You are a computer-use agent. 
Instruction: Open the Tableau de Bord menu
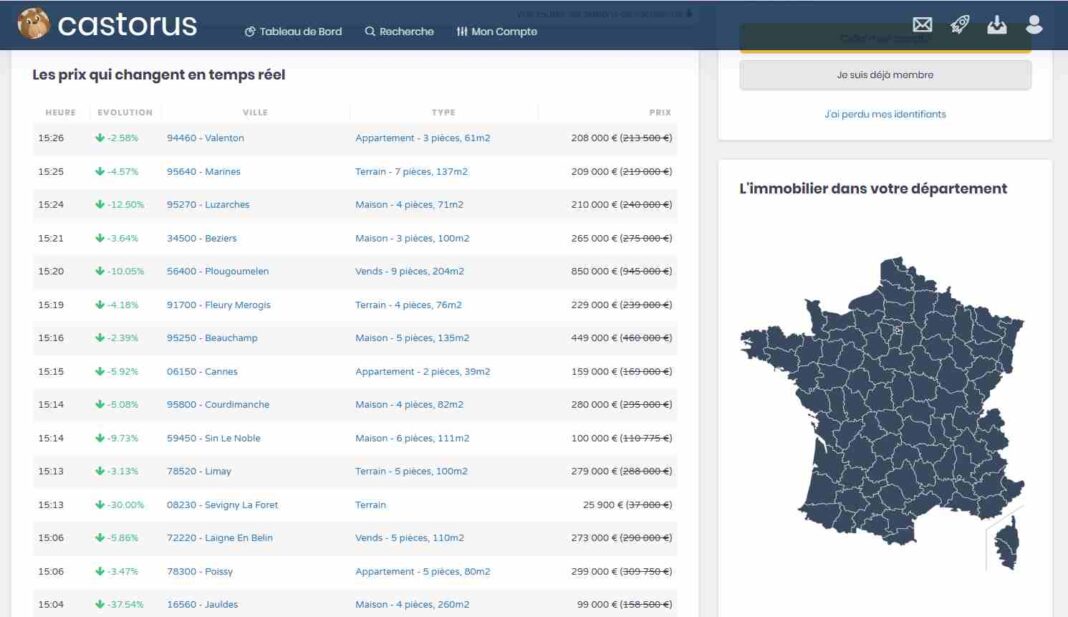300,31
